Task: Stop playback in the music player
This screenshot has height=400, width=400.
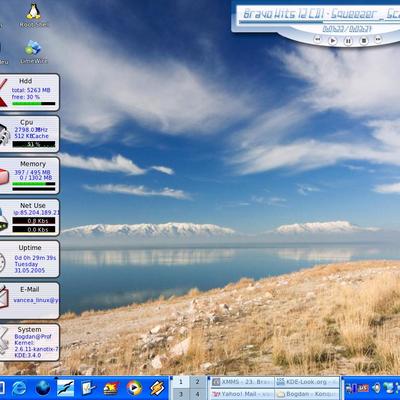Action: (364, 41)
